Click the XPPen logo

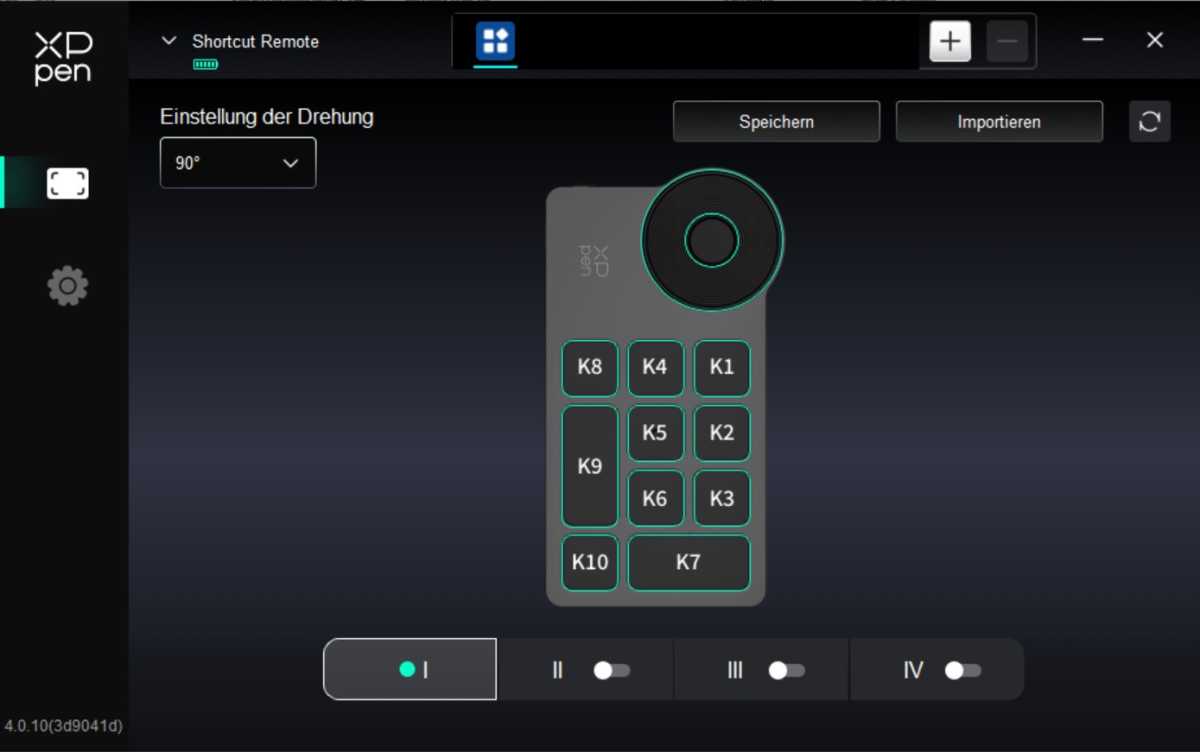point(63,58)
